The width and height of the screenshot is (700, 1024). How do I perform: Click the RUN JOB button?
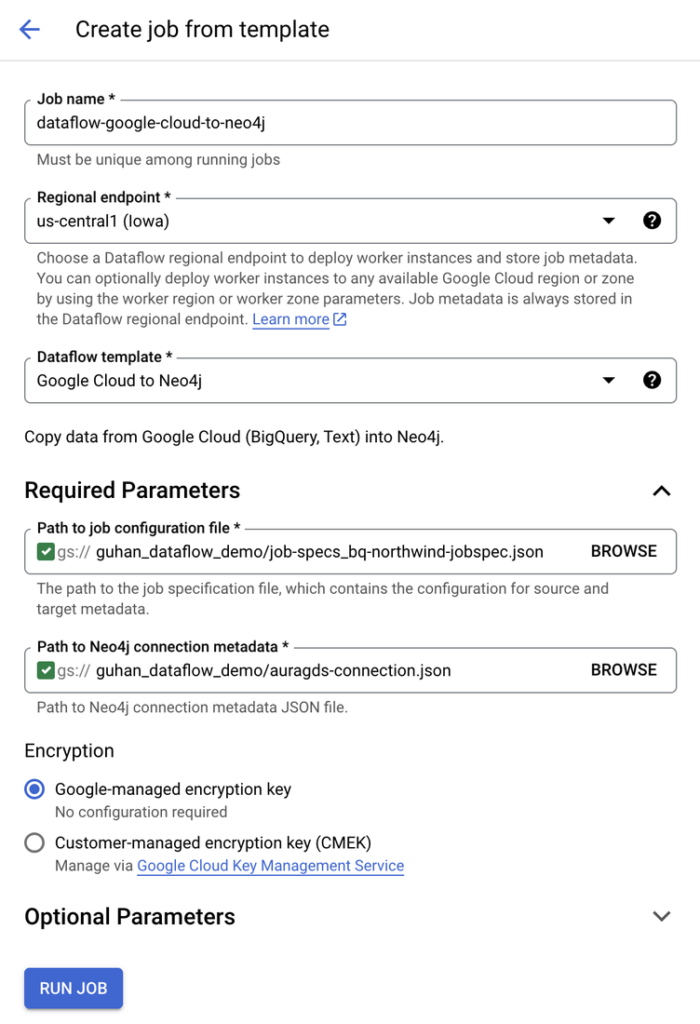click(73, 988)
